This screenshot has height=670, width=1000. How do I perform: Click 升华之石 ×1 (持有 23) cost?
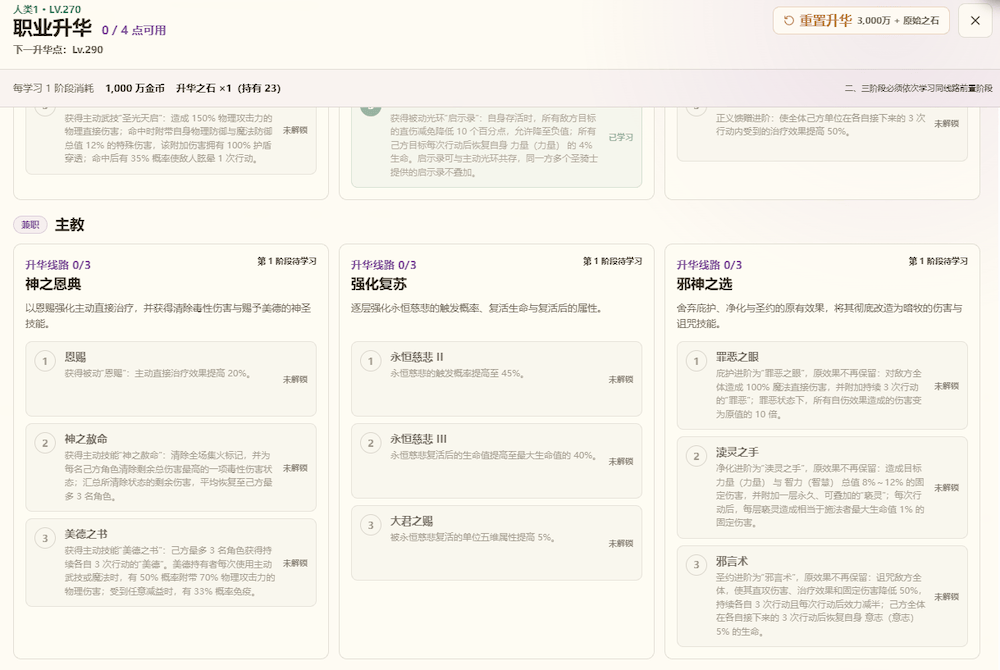click(x=228, y=88)
